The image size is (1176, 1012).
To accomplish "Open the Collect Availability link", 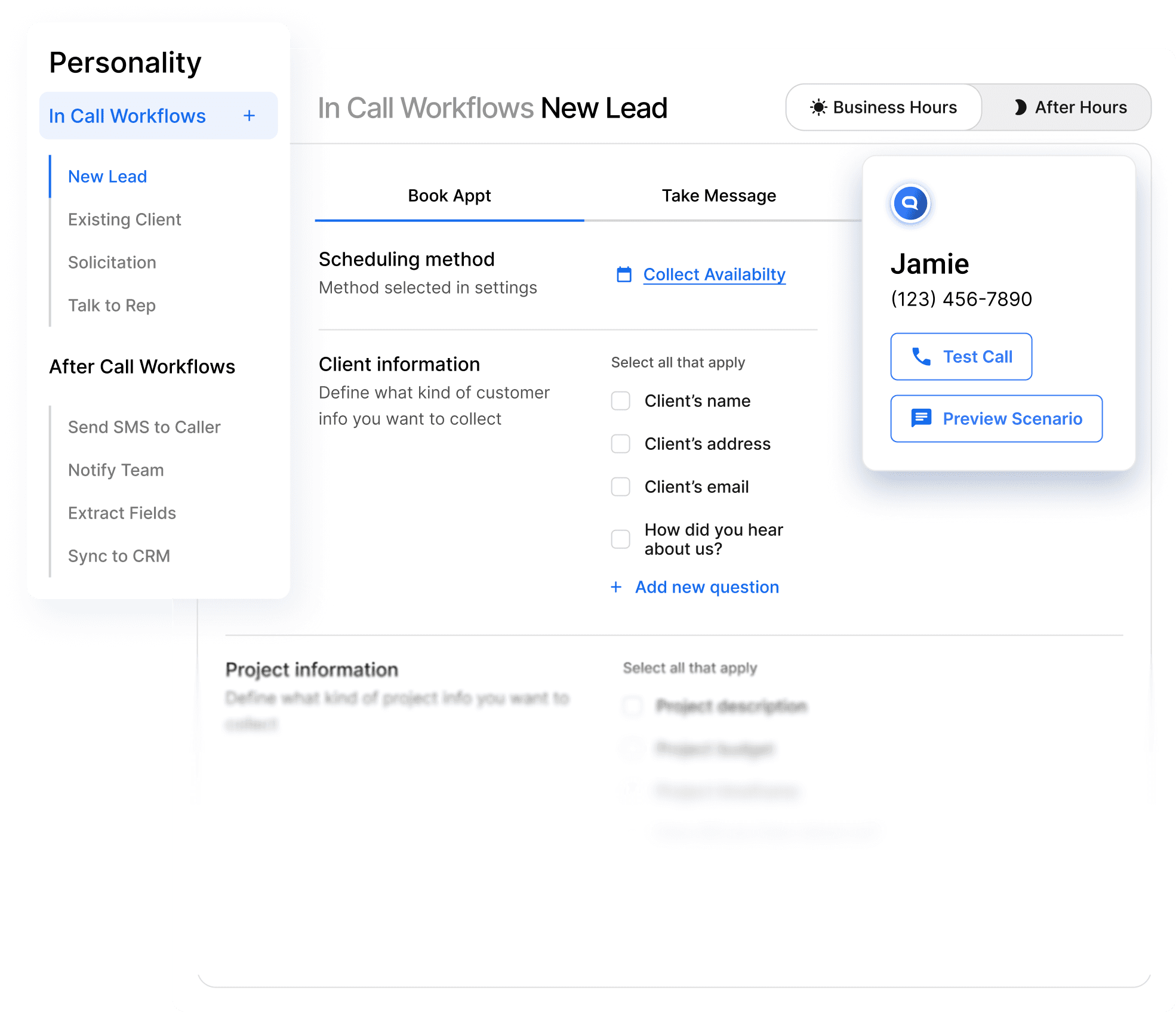I will click(x=714, y=274).
